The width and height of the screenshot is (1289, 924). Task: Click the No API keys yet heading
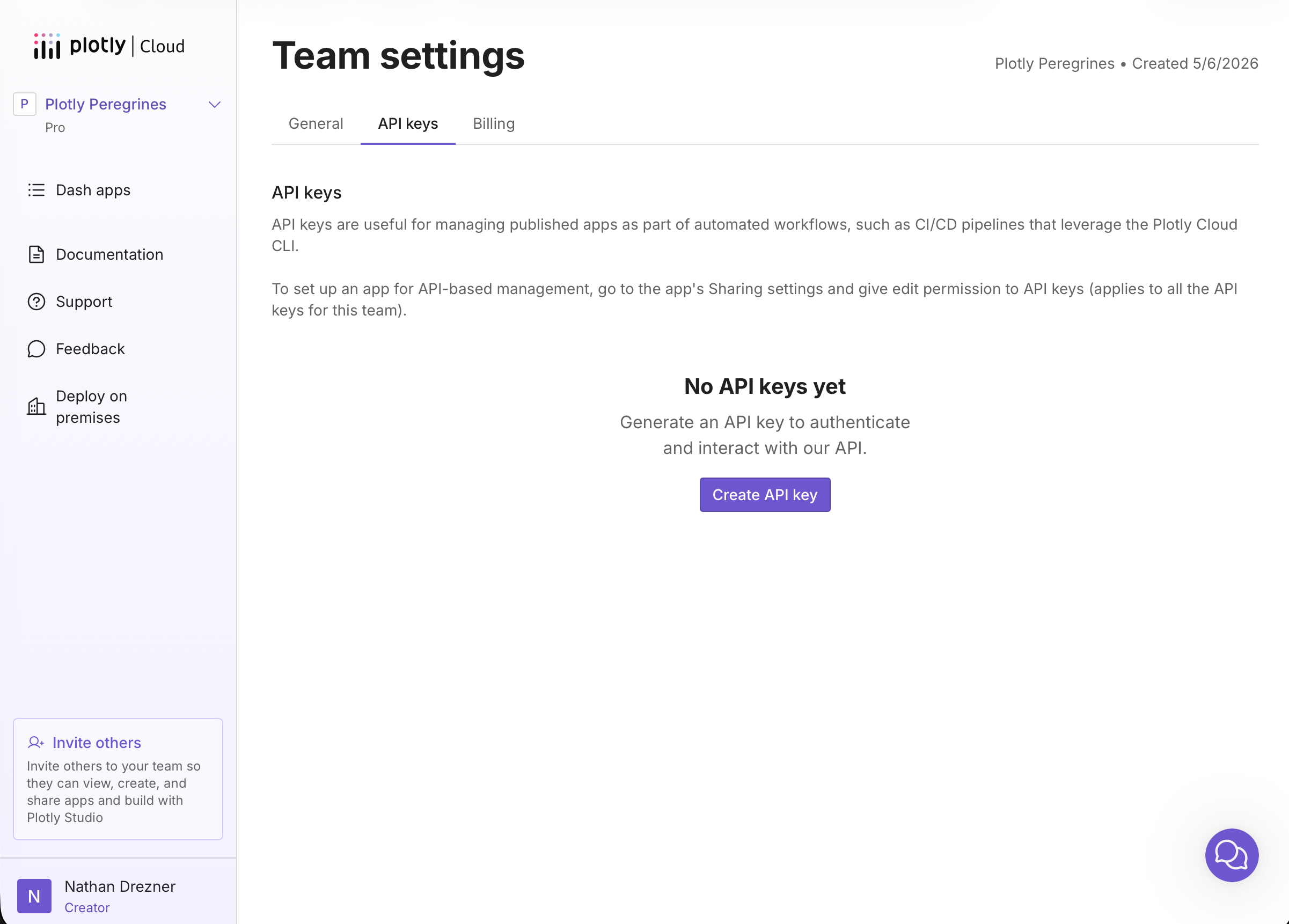click(x=764, y=386)
